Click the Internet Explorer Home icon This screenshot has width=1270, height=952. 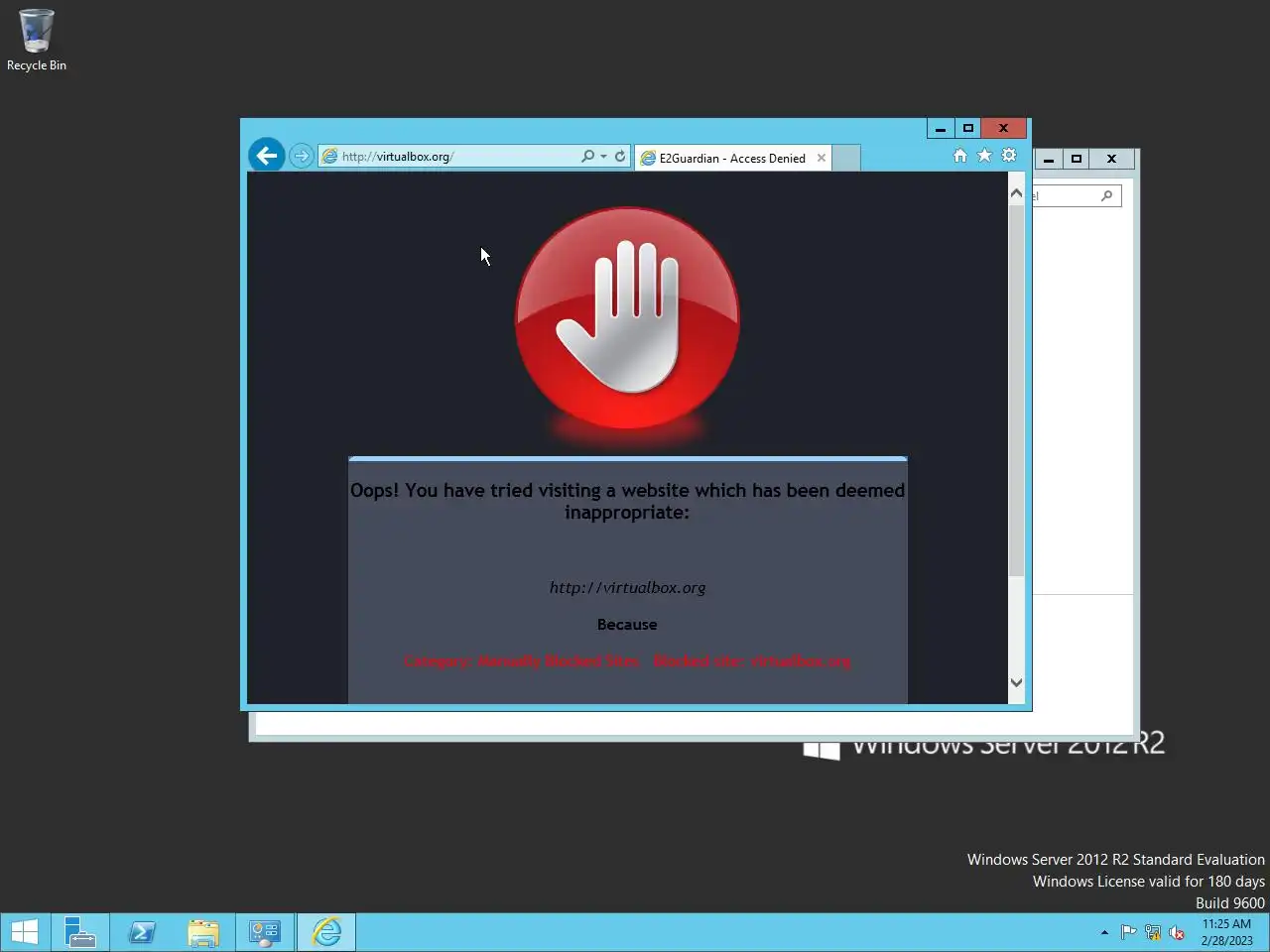coord(959,155)
